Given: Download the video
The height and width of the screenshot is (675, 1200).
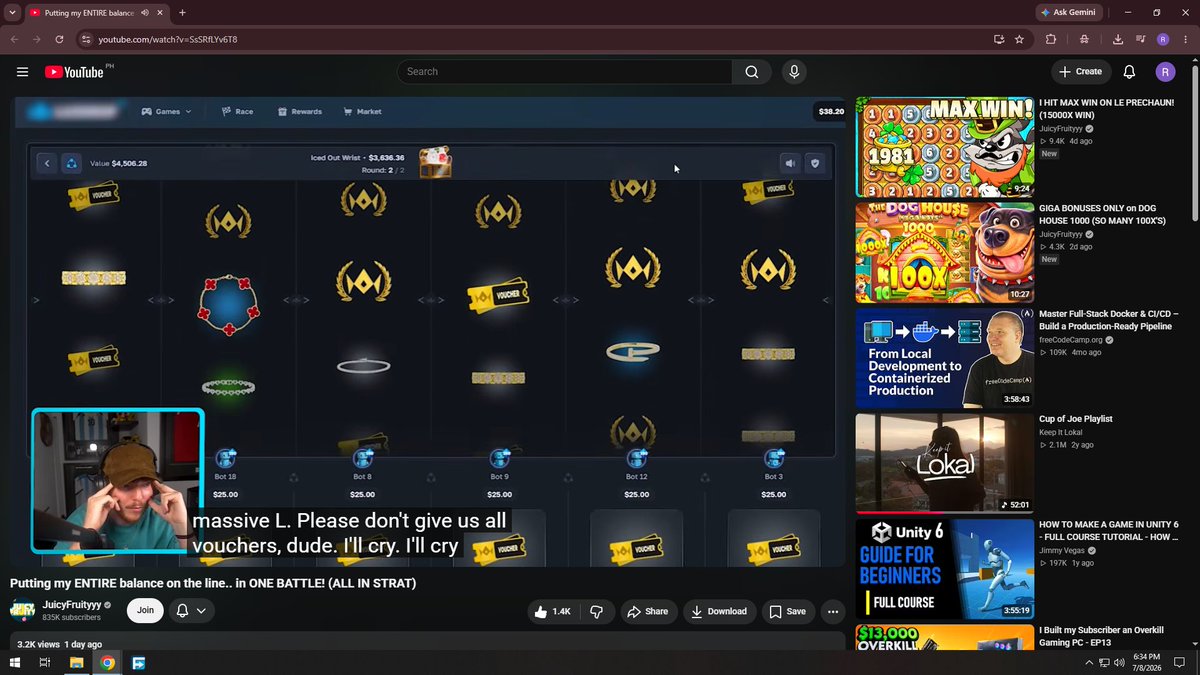Looking at the screenshot, I should tap(719, 611).
